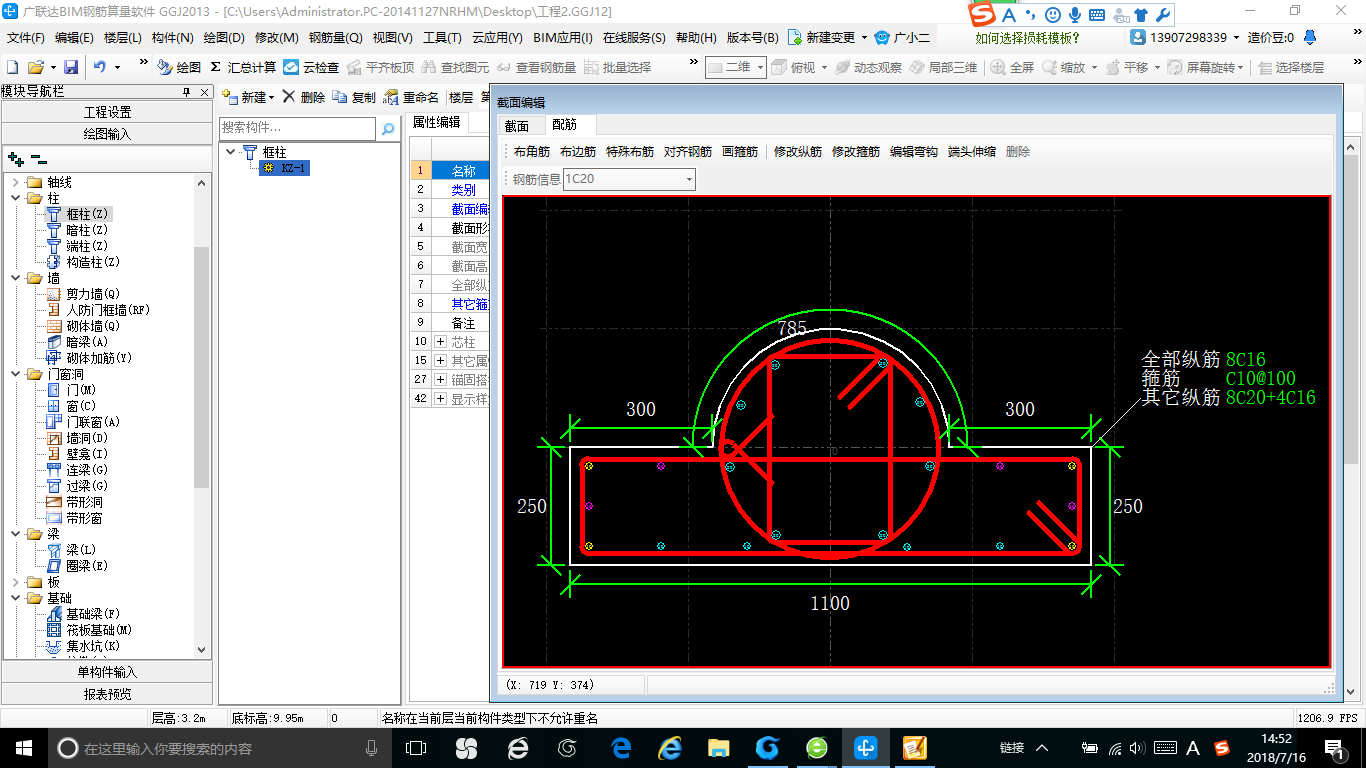
Task: Click 编辑弯钩 tool
Action: click(x=914, y=152)
